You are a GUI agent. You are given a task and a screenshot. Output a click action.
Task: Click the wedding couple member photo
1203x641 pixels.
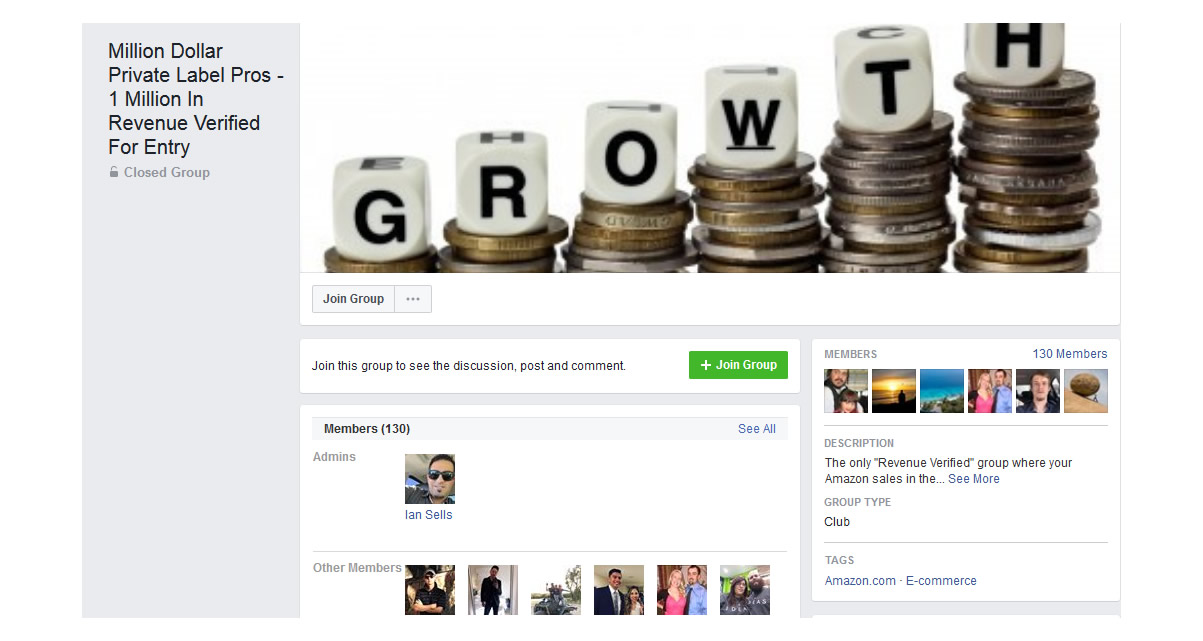click(619, 590)
